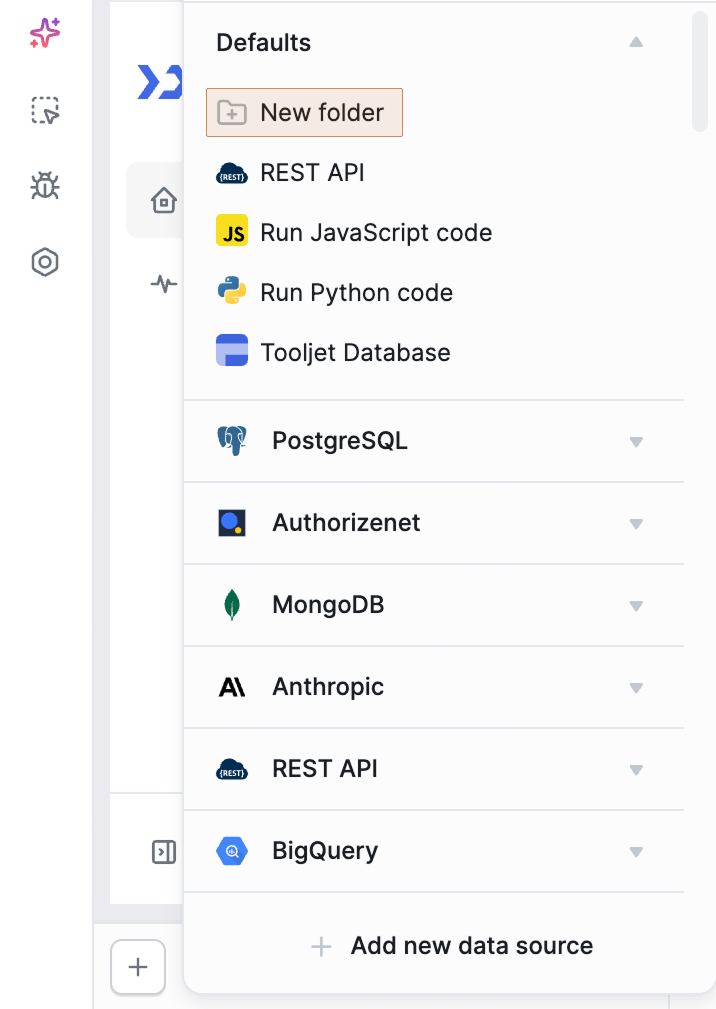716x1009 pixels.
Task: Select the inspector cursor icon in sidebar
Action: click(45, 110)
